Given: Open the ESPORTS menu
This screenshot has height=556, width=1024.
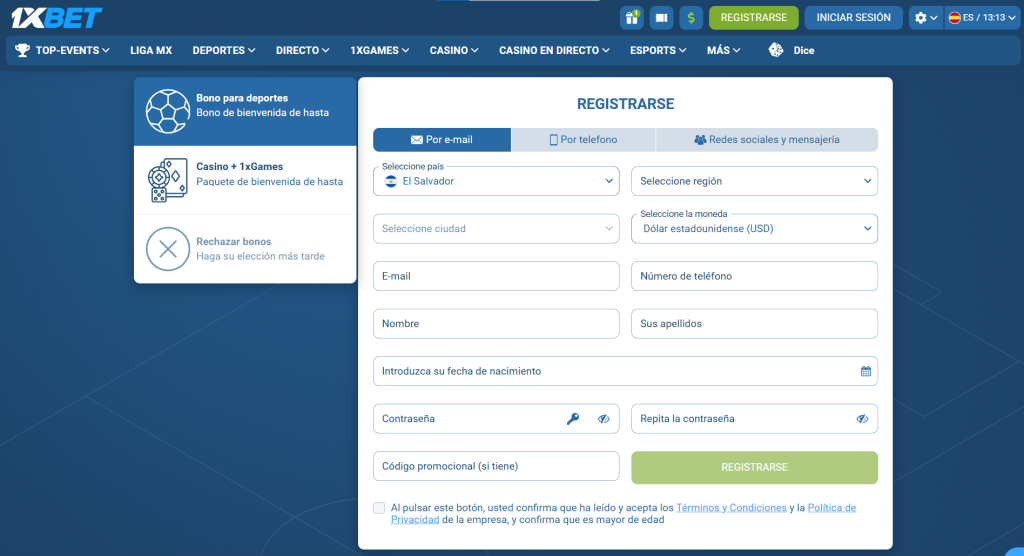Looking at the screenshot, I should click(658, 50).
